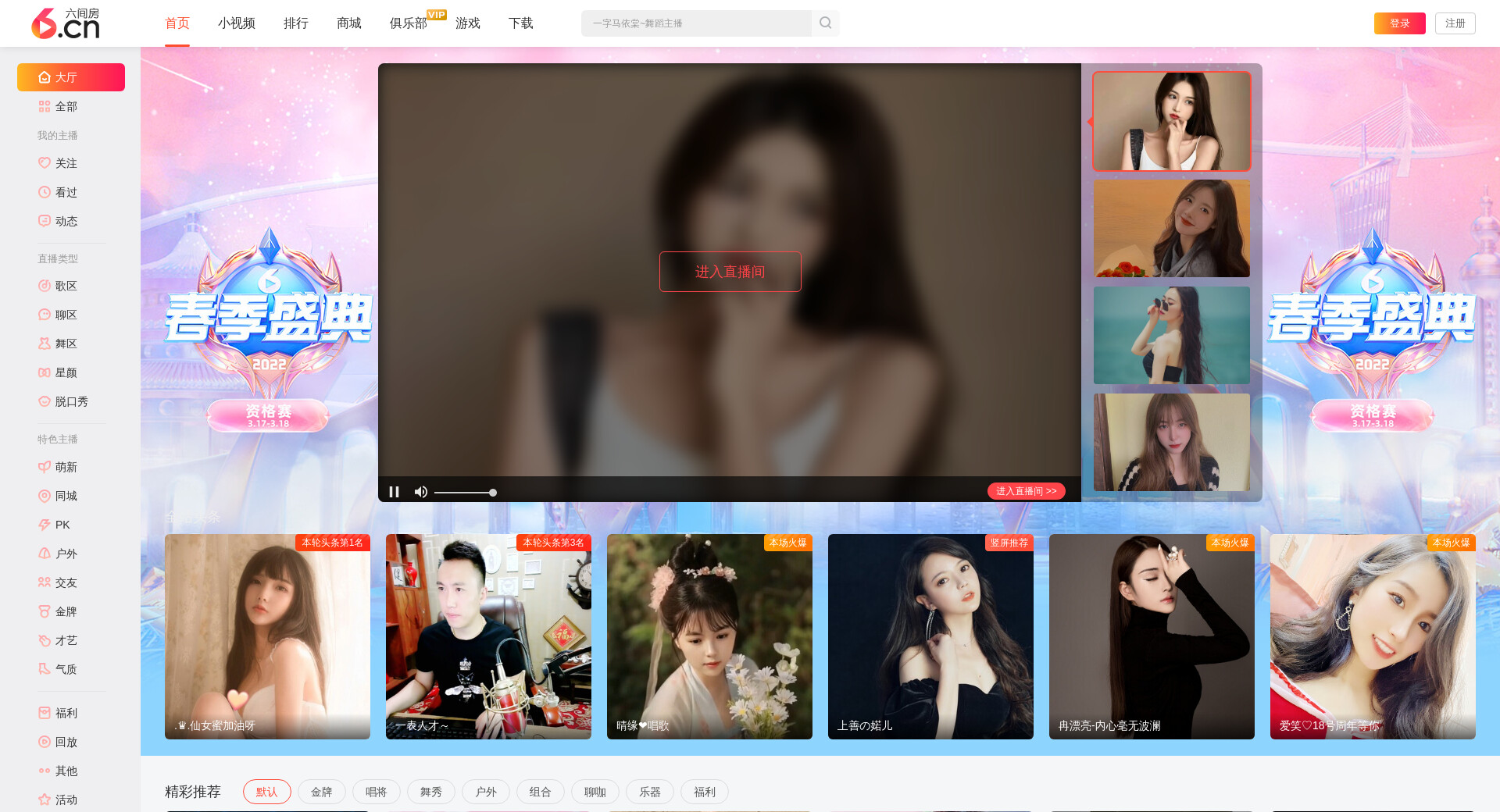Image resolution: width=1500 pixels, height=812 pixels.
Task: Click the 星颜 icon in sidebar
Action: pos(45,372)
